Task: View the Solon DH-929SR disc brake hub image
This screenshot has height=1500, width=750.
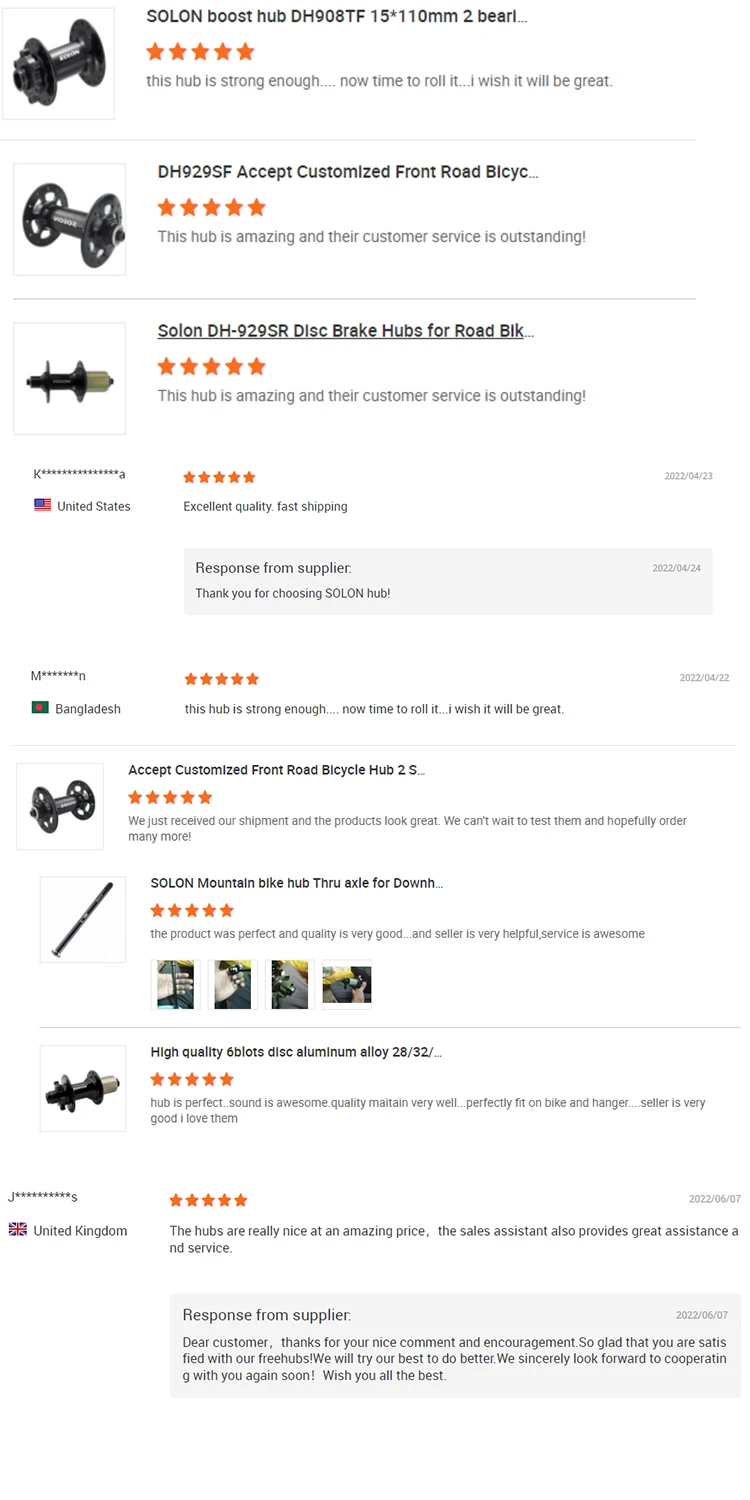Action: (x=70, y=378)
